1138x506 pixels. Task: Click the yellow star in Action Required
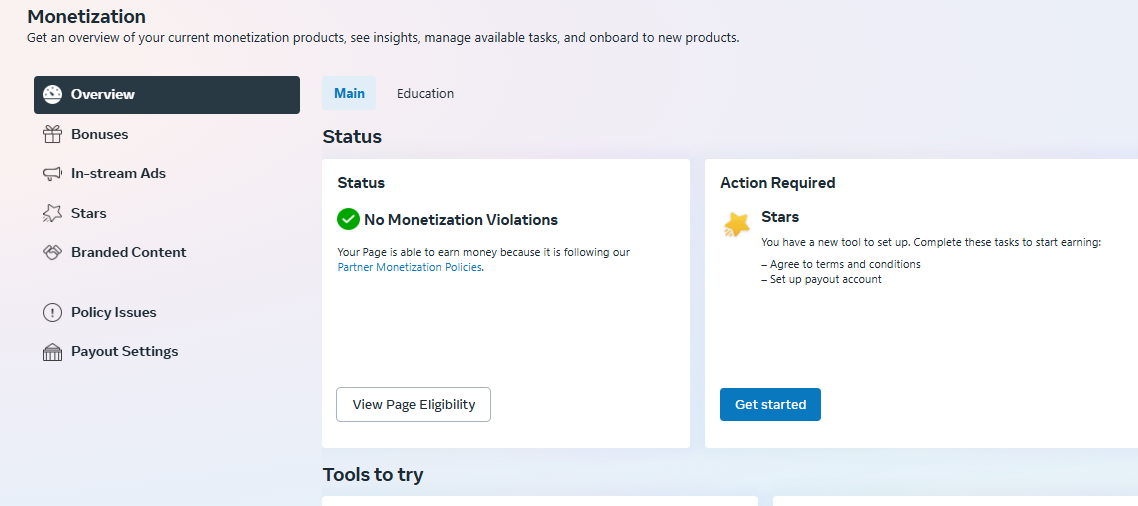(x=737, y=224)
